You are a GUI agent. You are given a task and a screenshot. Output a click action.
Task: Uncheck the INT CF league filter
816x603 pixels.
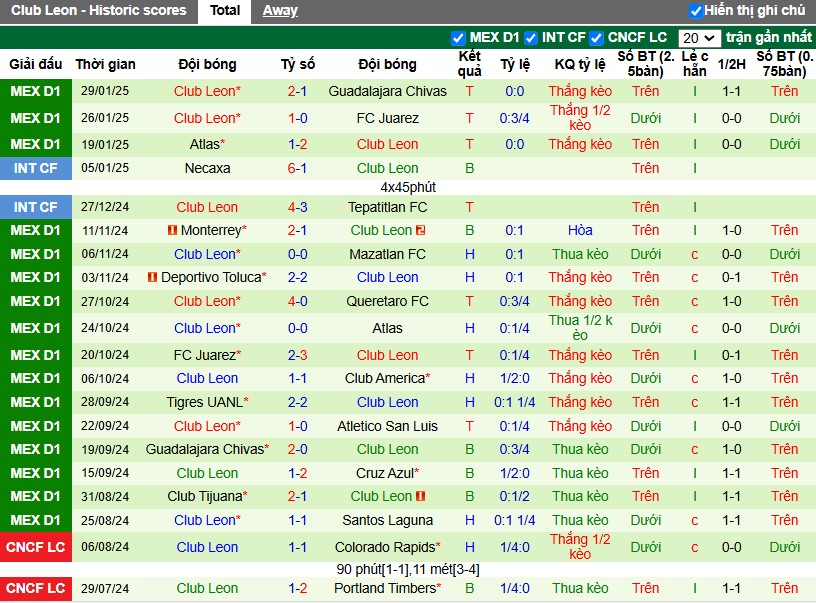coord(530,38)
